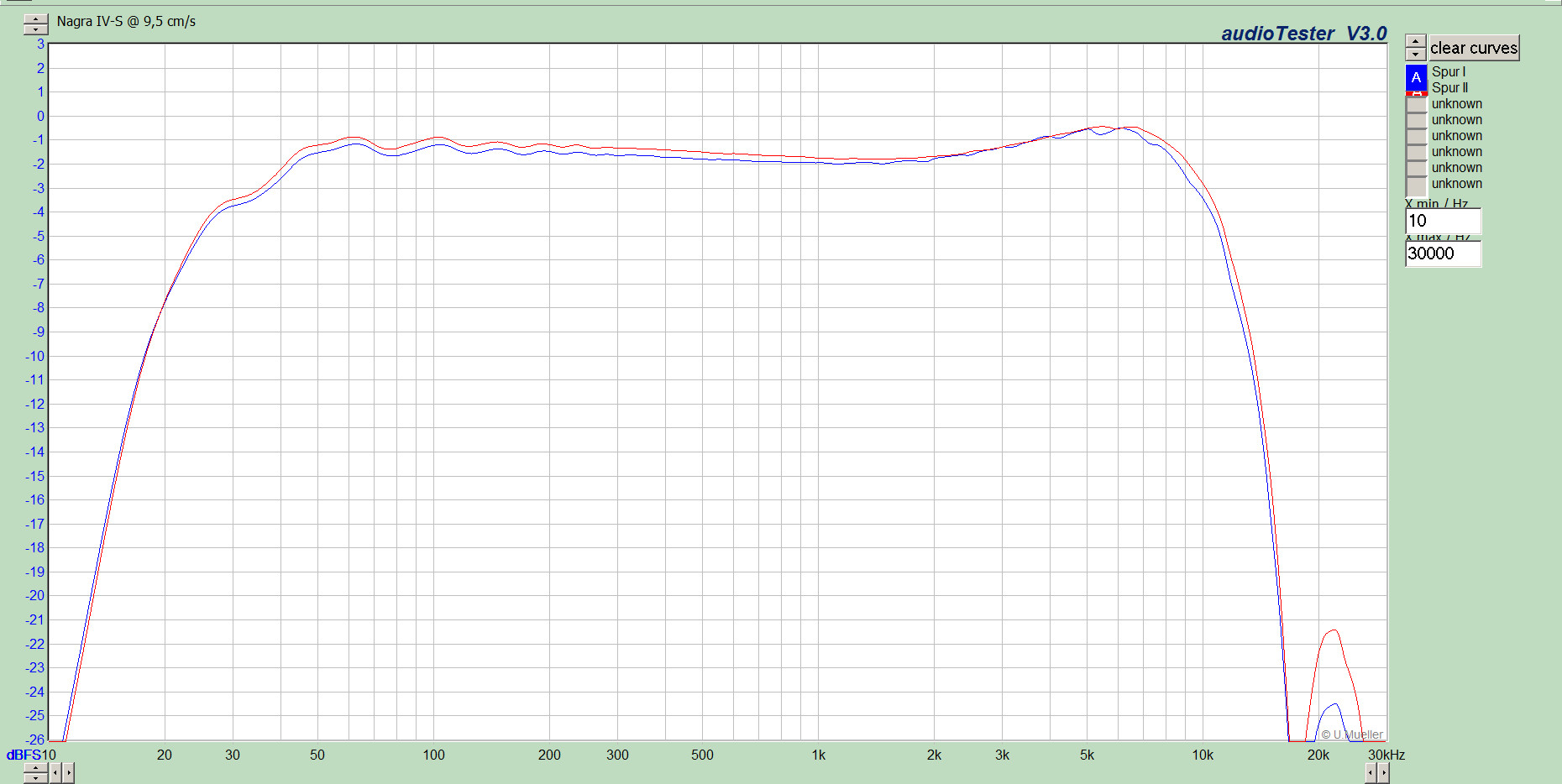Click the up arrow below the dBFS label
Screen dimensions: 1562x784
pos(35,768)
